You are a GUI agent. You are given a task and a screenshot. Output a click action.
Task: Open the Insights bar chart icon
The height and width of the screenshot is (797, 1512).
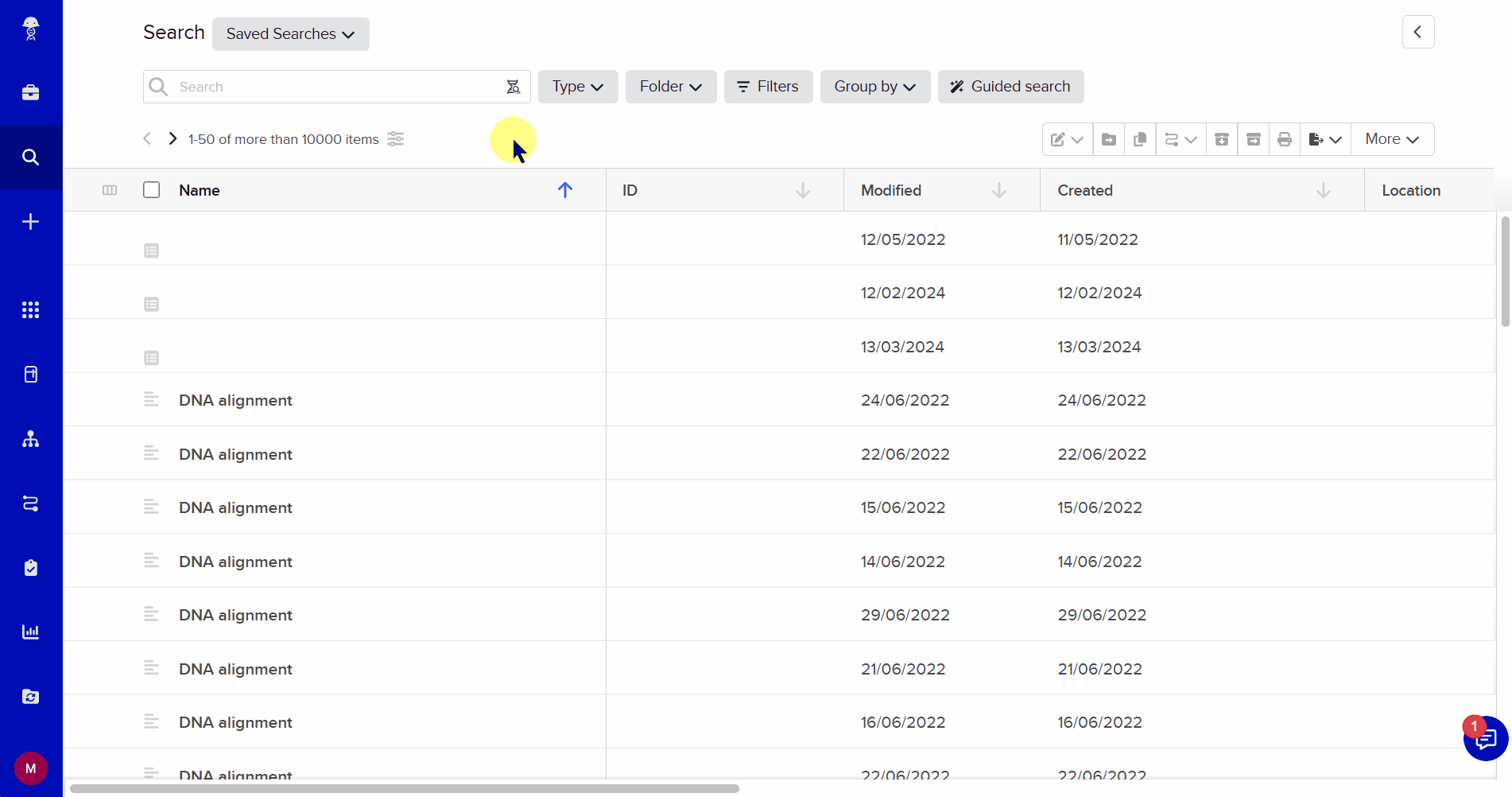(x=31, y=632)
